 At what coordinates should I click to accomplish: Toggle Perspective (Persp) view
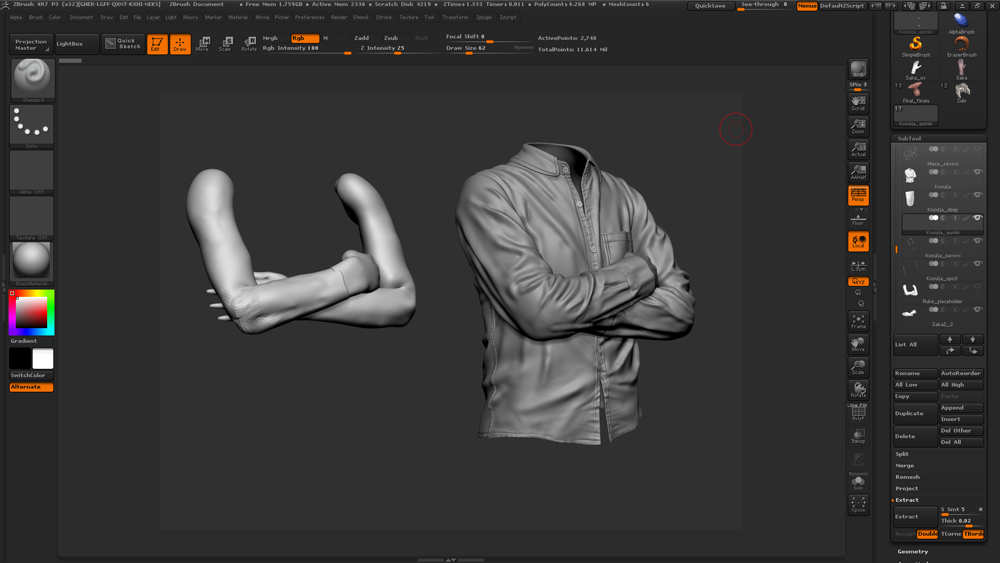coord(858,195)
